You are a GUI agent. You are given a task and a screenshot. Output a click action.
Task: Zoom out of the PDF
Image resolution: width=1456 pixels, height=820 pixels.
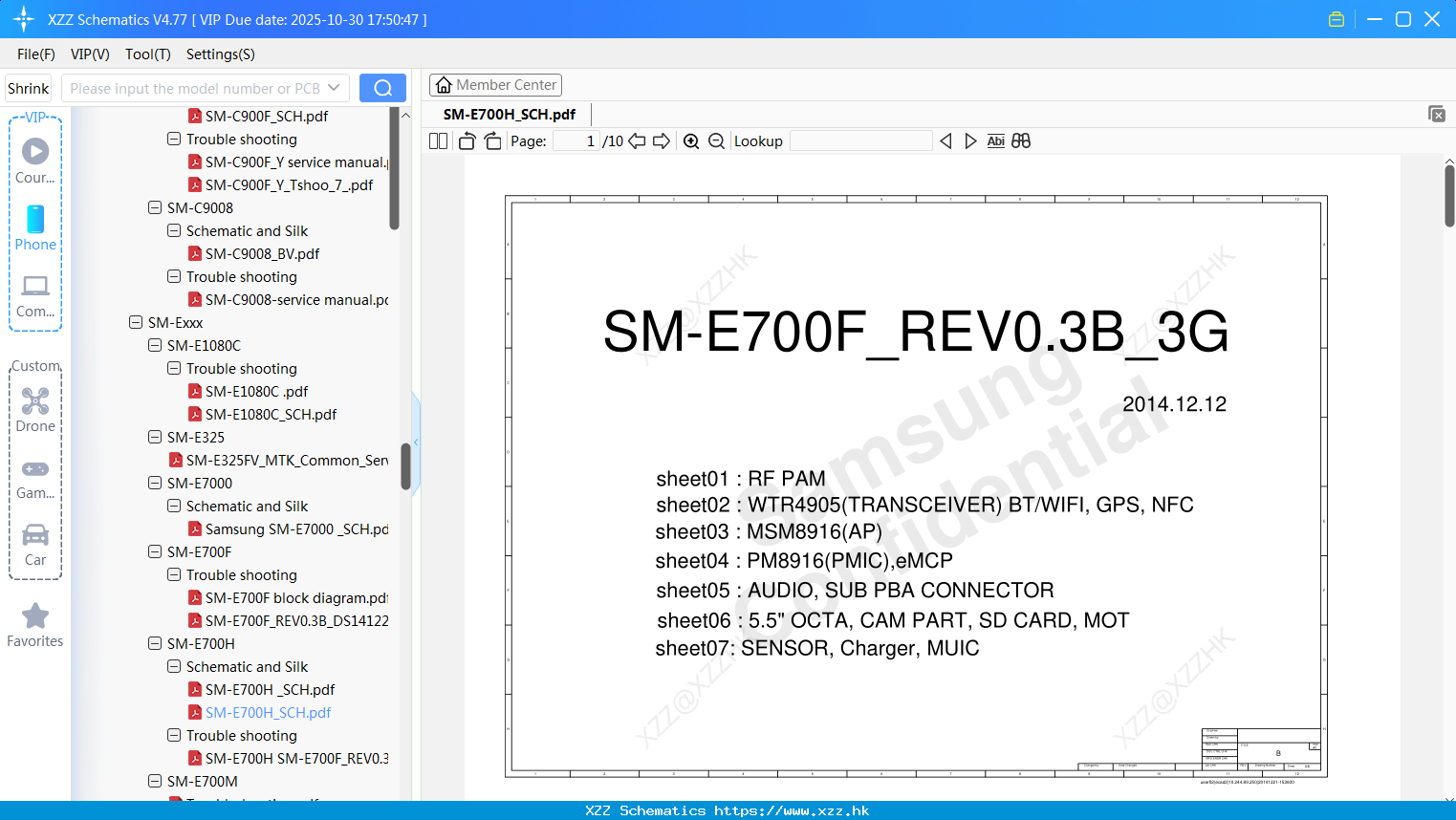coord(716,141)
